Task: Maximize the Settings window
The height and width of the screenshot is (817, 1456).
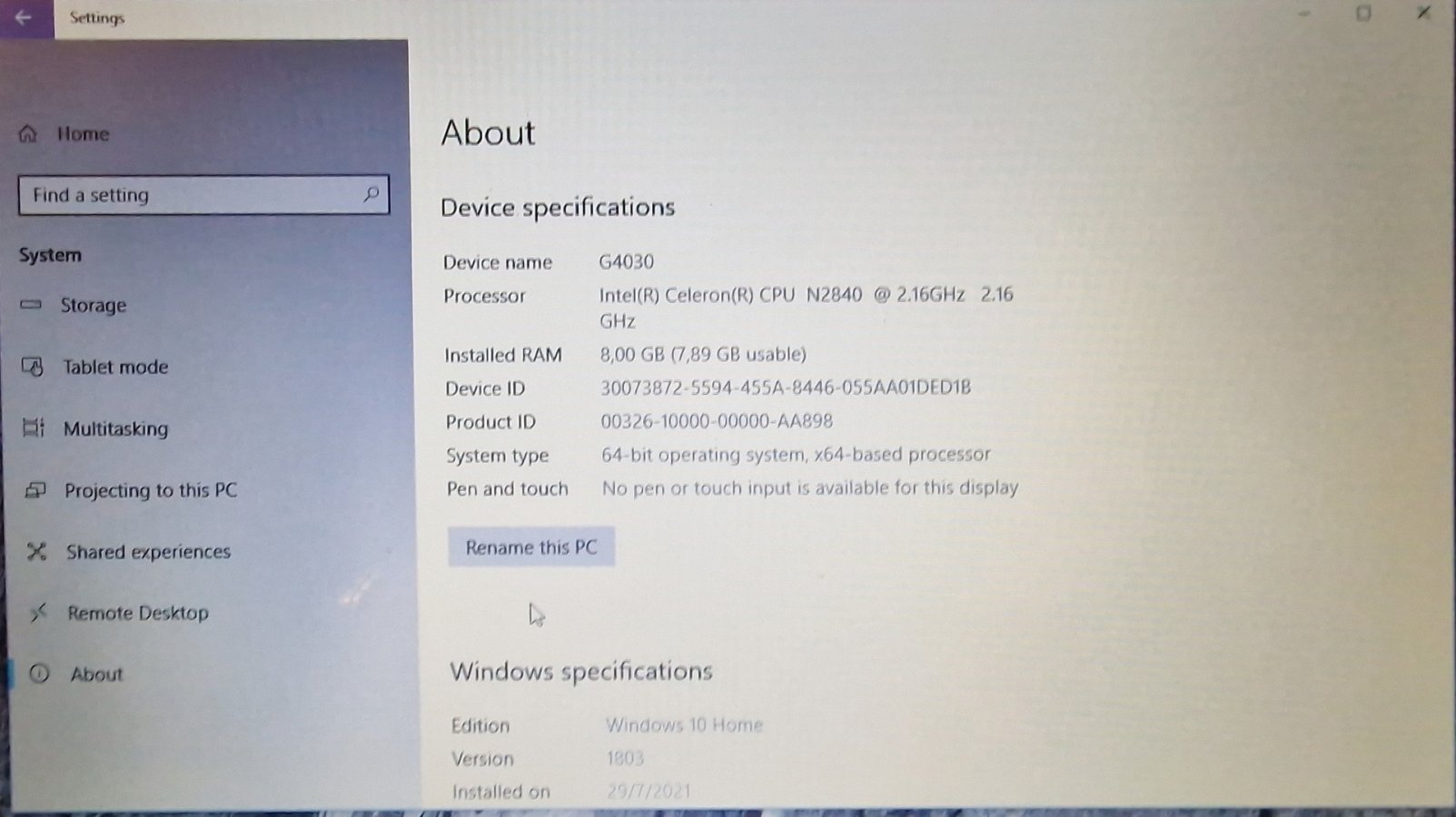Action: coord(1363,14)
